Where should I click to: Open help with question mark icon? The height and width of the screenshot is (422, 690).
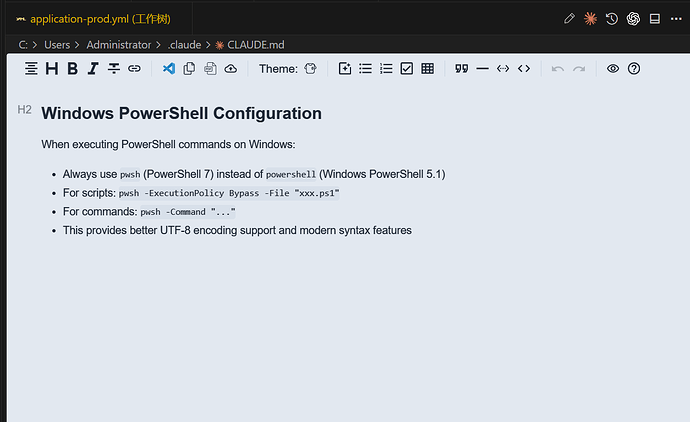point(634,69)
